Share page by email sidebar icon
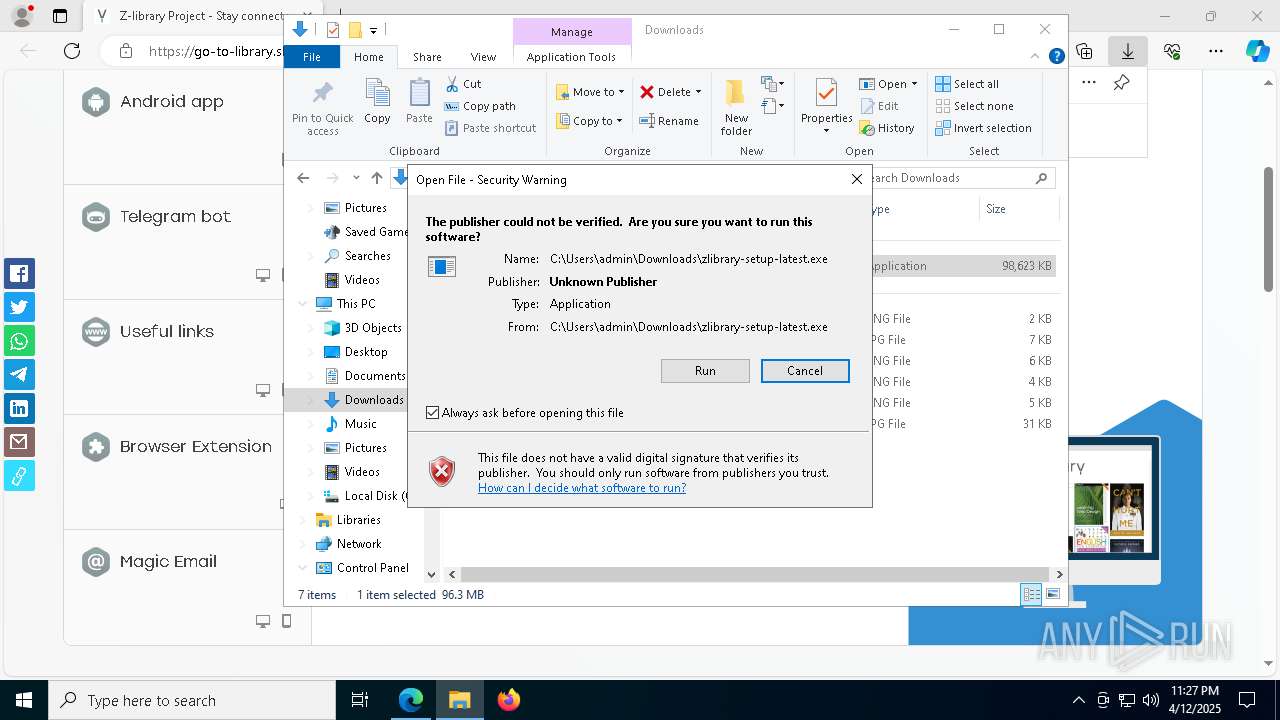 pos(19,441)
